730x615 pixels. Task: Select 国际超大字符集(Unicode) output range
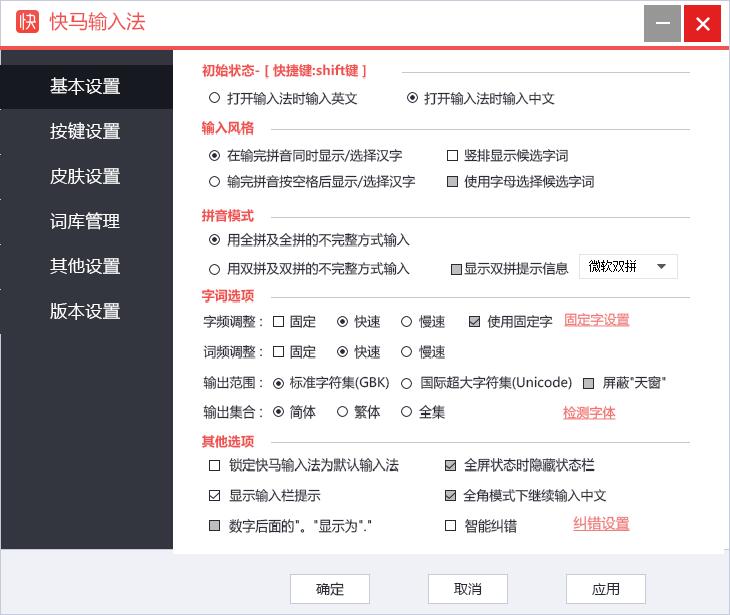click(408, 382)
